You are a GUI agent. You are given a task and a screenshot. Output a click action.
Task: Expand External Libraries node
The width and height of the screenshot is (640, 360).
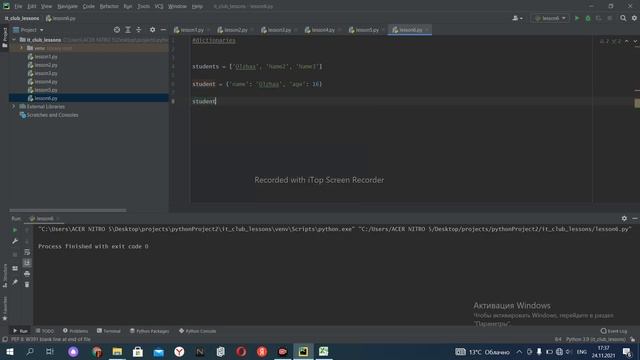coord(14,107)
